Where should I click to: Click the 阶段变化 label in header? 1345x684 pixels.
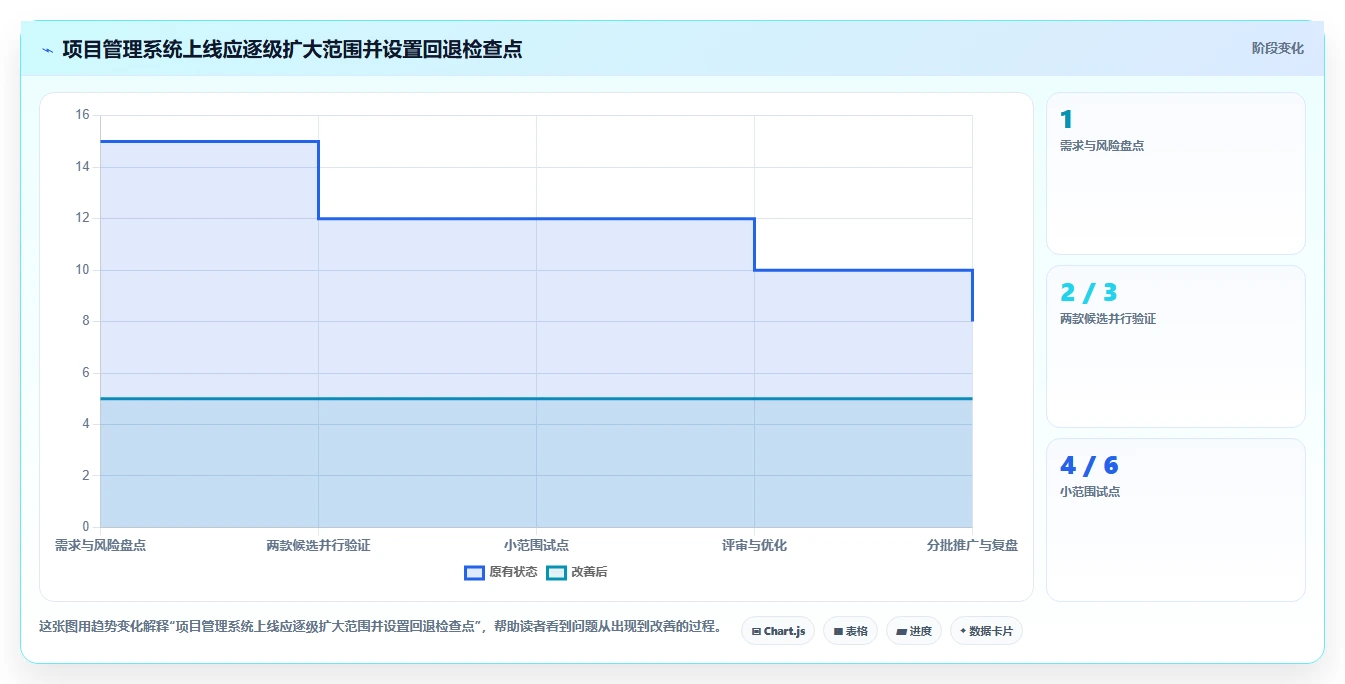click(1278, 48)
